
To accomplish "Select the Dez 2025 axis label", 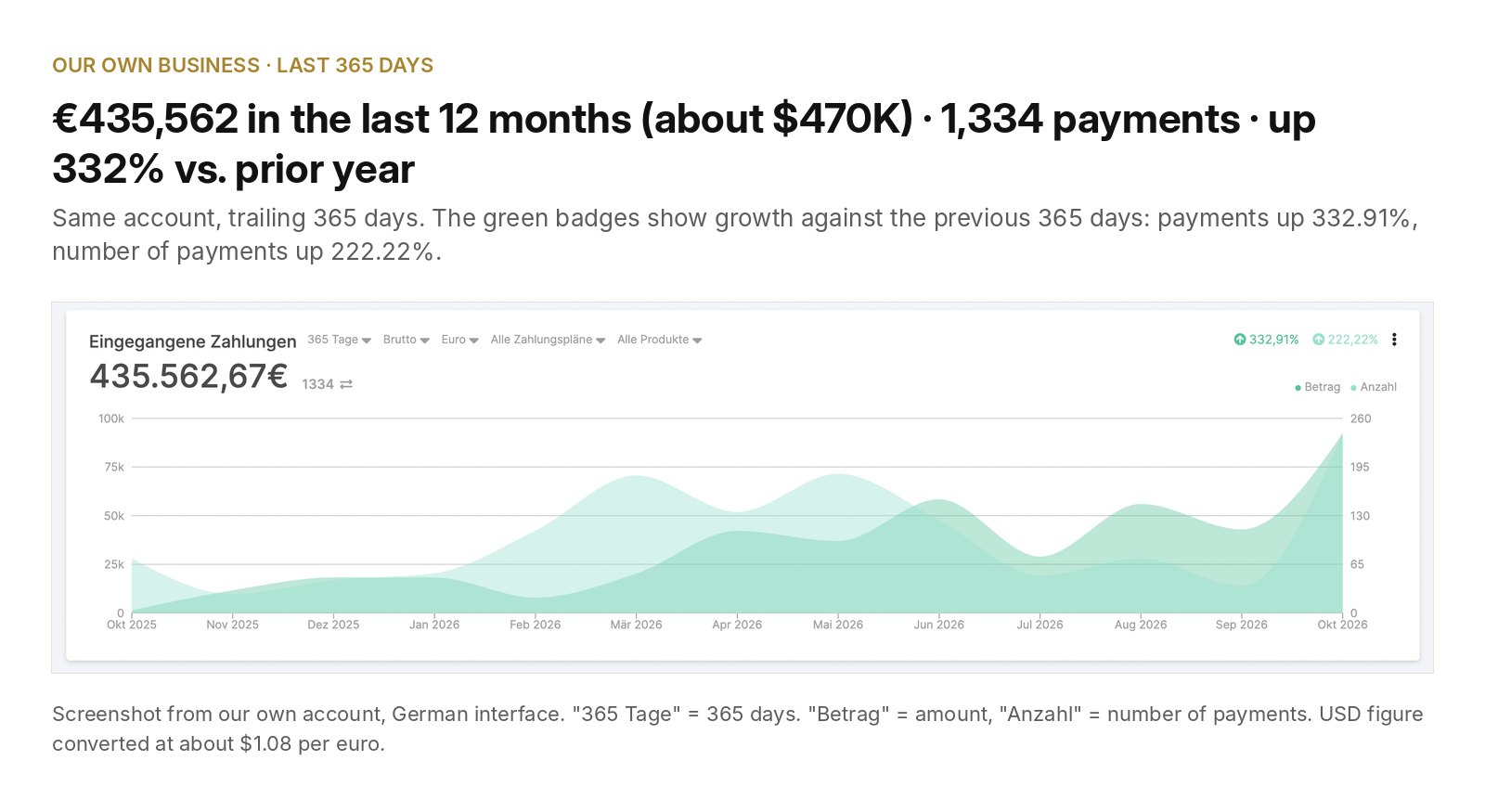I will pyautogui.click(x=333, y=625).
